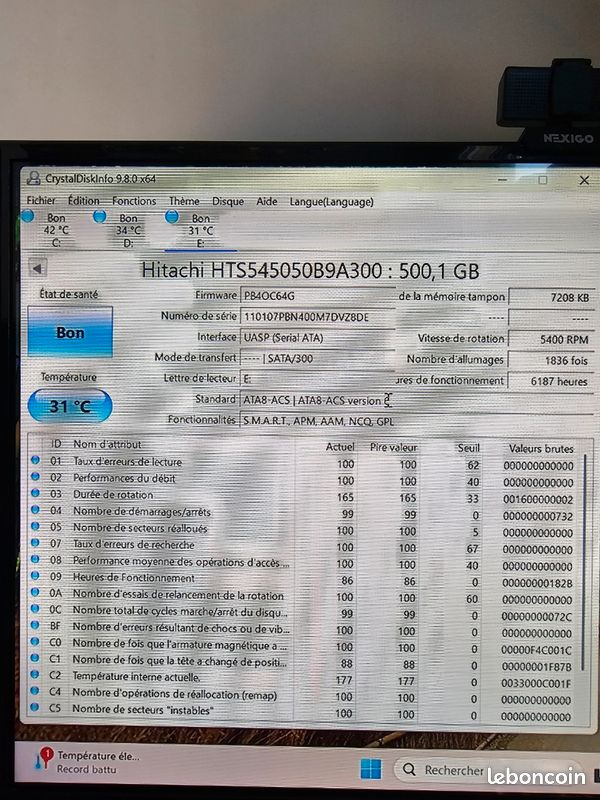Image resolution: width=600 pixels, height=800 pixels.
Task: Click status icon of attribute 02
Action: click(x=35, y=477)
